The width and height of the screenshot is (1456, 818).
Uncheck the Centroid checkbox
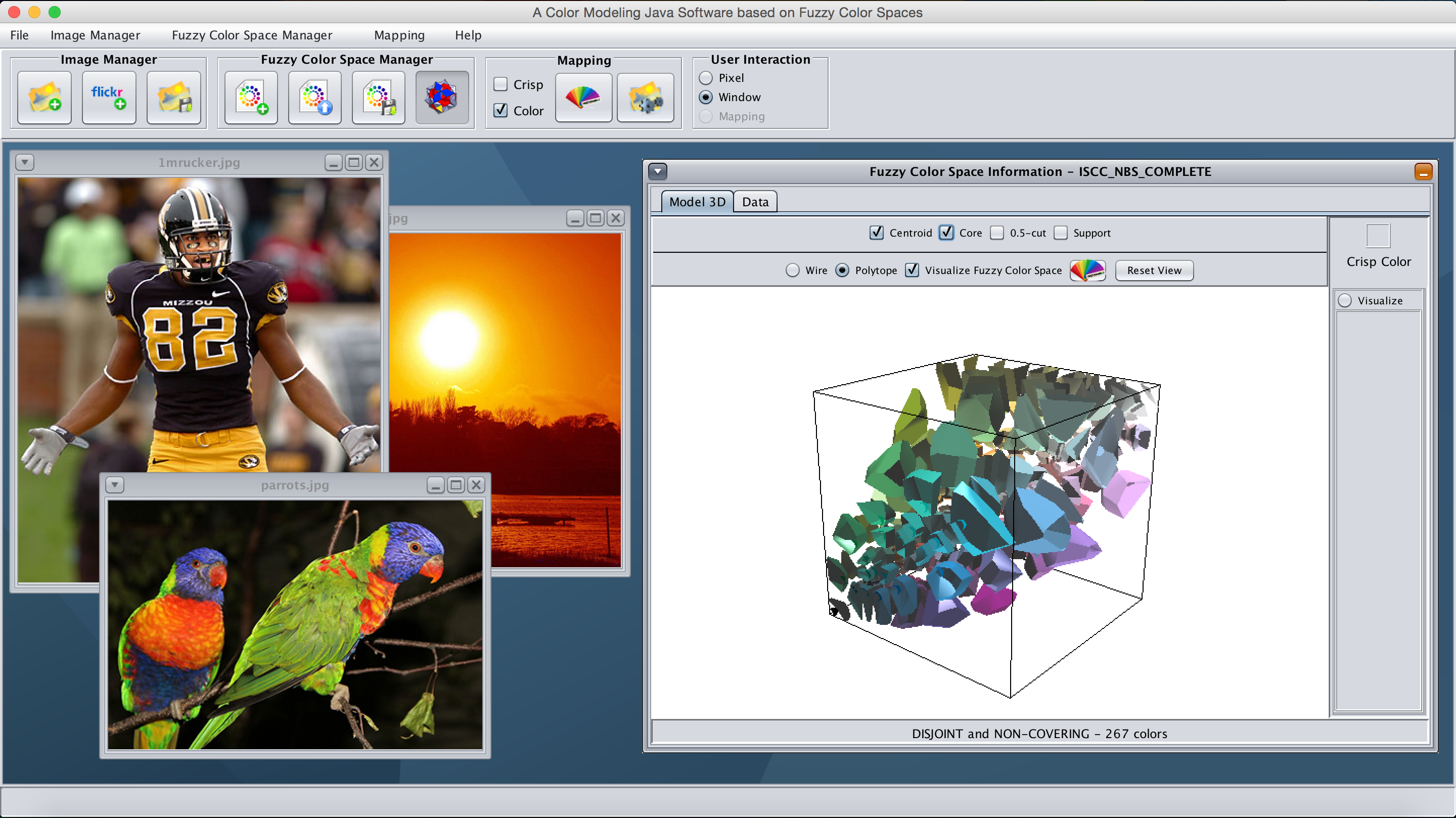(x=876, y=233)
